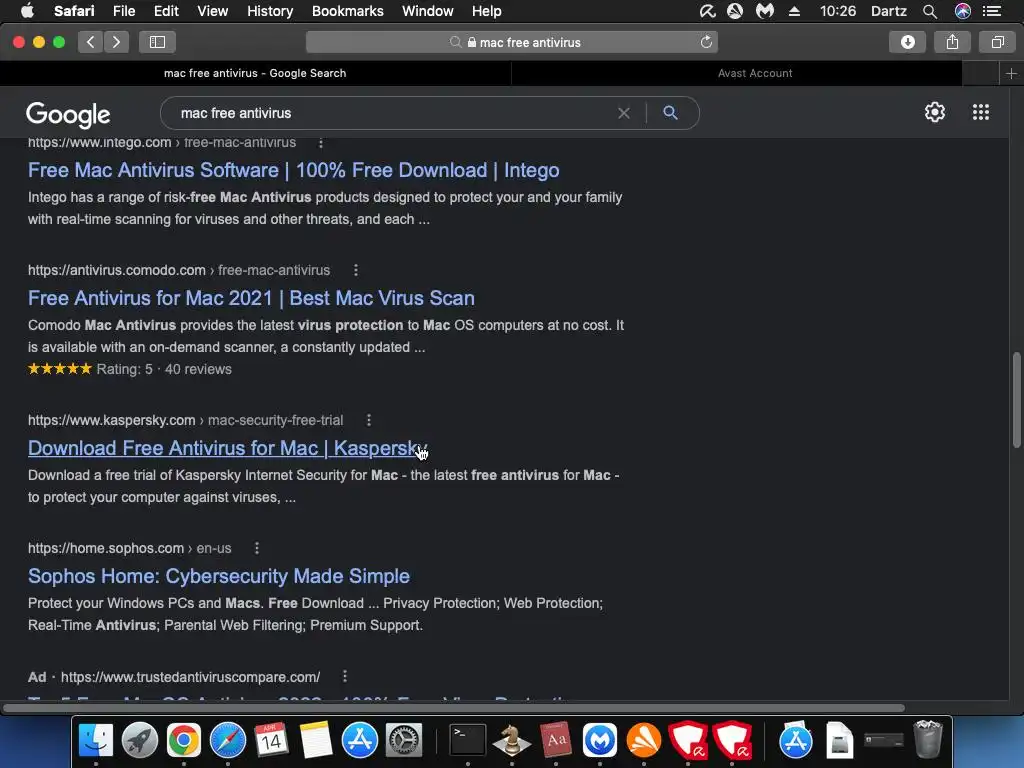The height and width of the screenshot is (768, 1024).
Task: Open options dots for Kaspersky result
Action: [368, 420]
